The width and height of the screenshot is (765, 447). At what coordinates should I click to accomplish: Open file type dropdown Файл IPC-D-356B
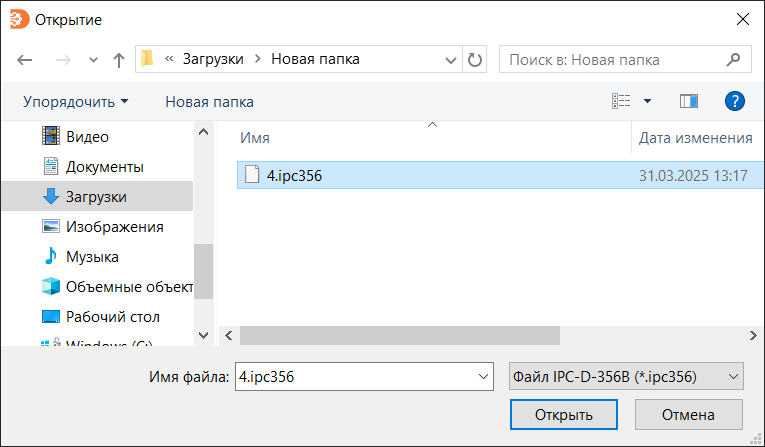(x=626, y=376)
